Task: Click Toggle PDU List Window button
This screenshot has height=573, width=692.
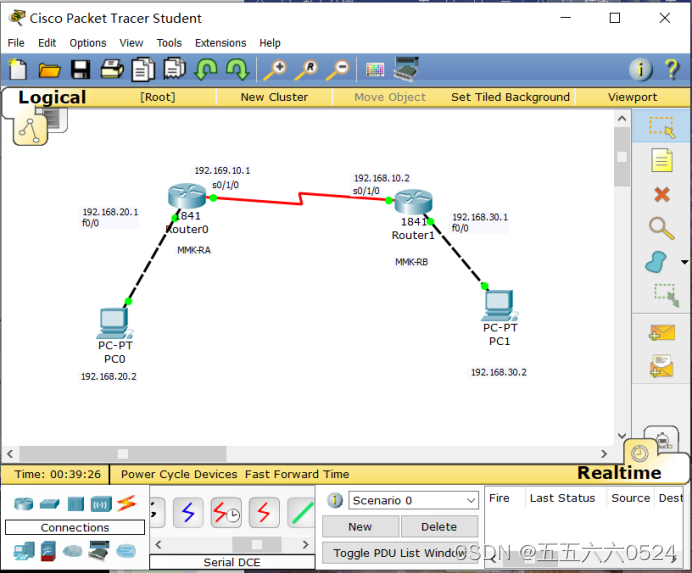Action: tap(400, 553)
